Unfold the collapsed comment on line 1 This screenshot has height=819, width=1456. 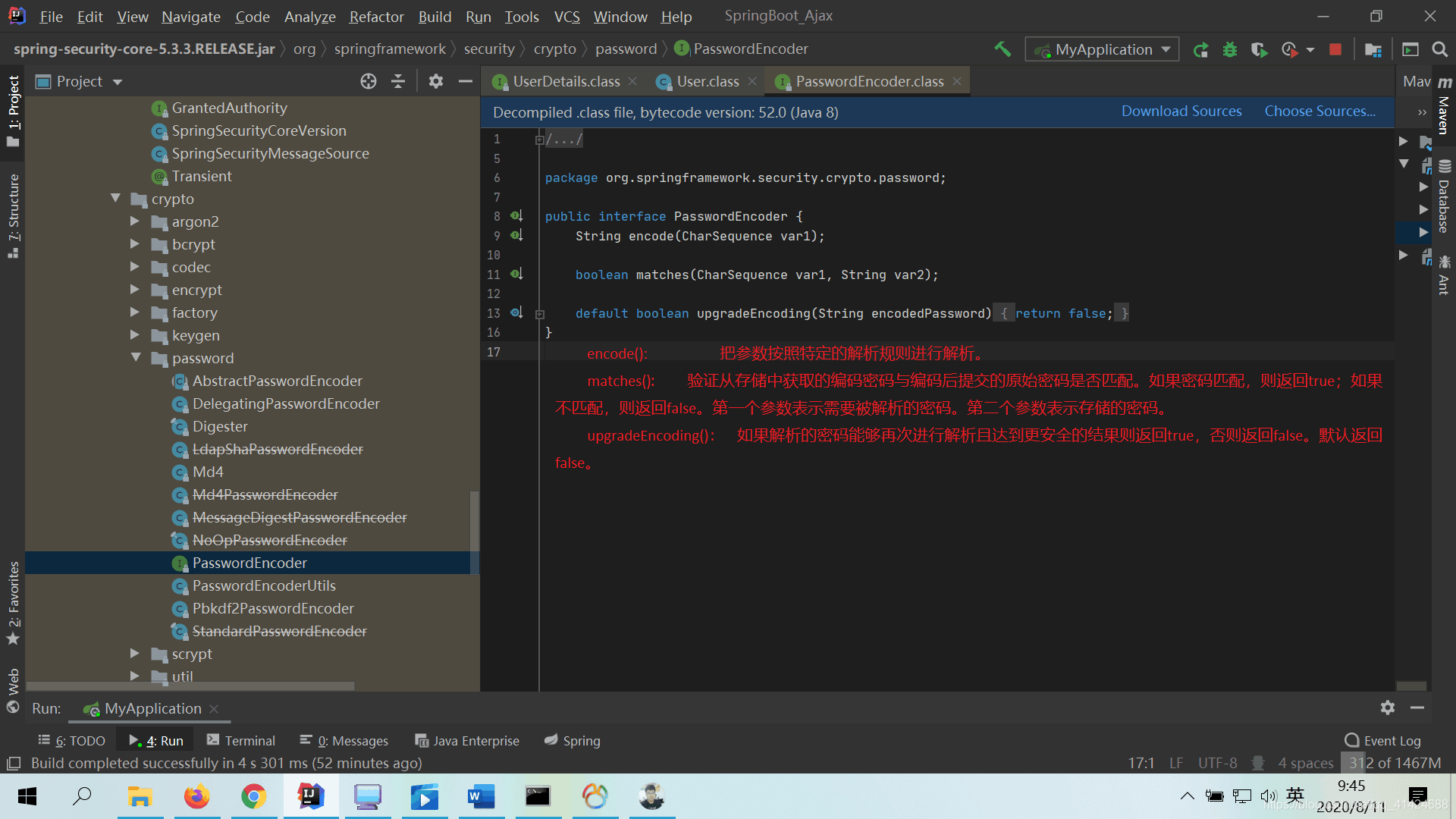point(540,140)
